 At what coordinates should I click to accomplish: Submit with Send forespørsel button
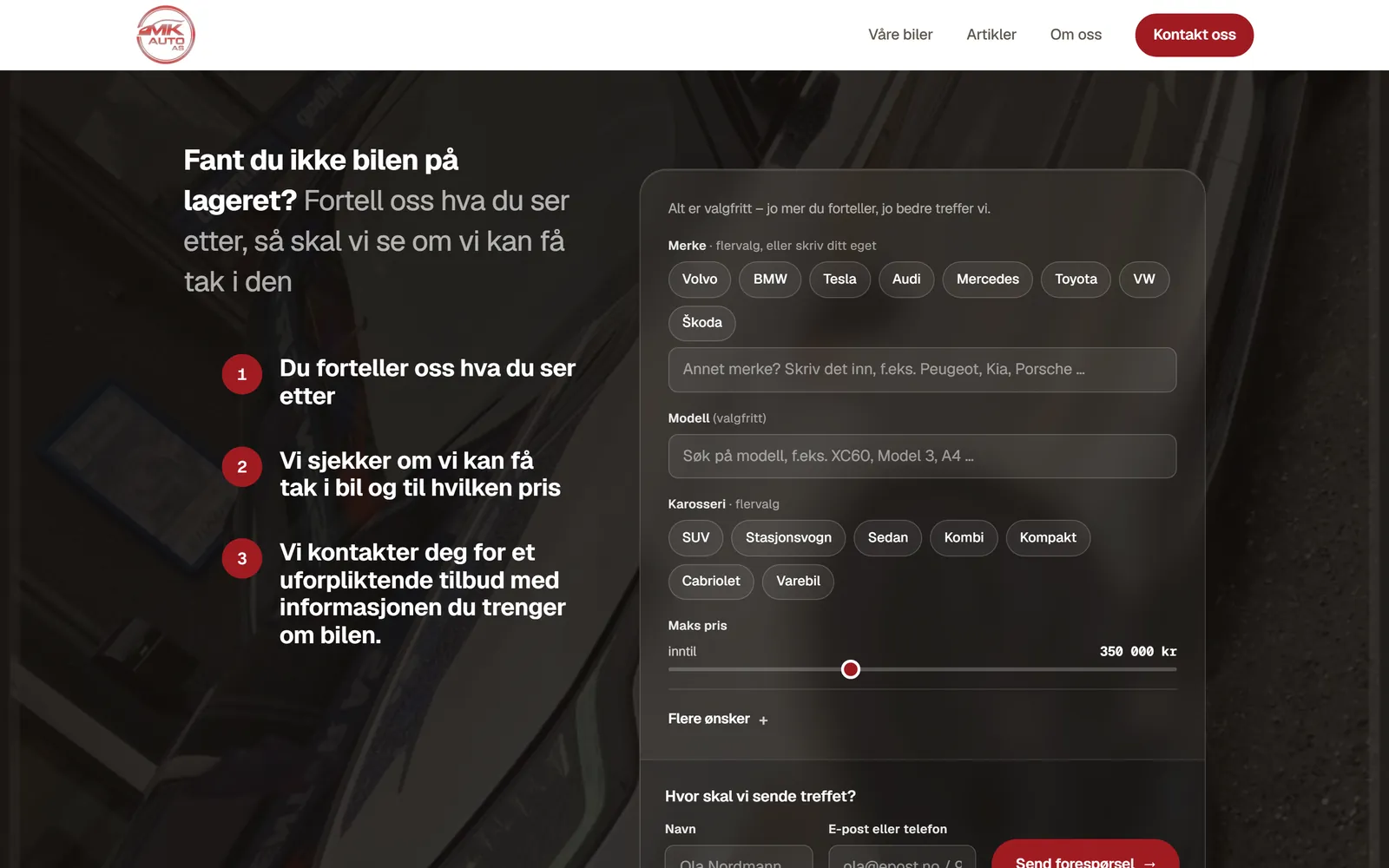tap(1085, 855)
